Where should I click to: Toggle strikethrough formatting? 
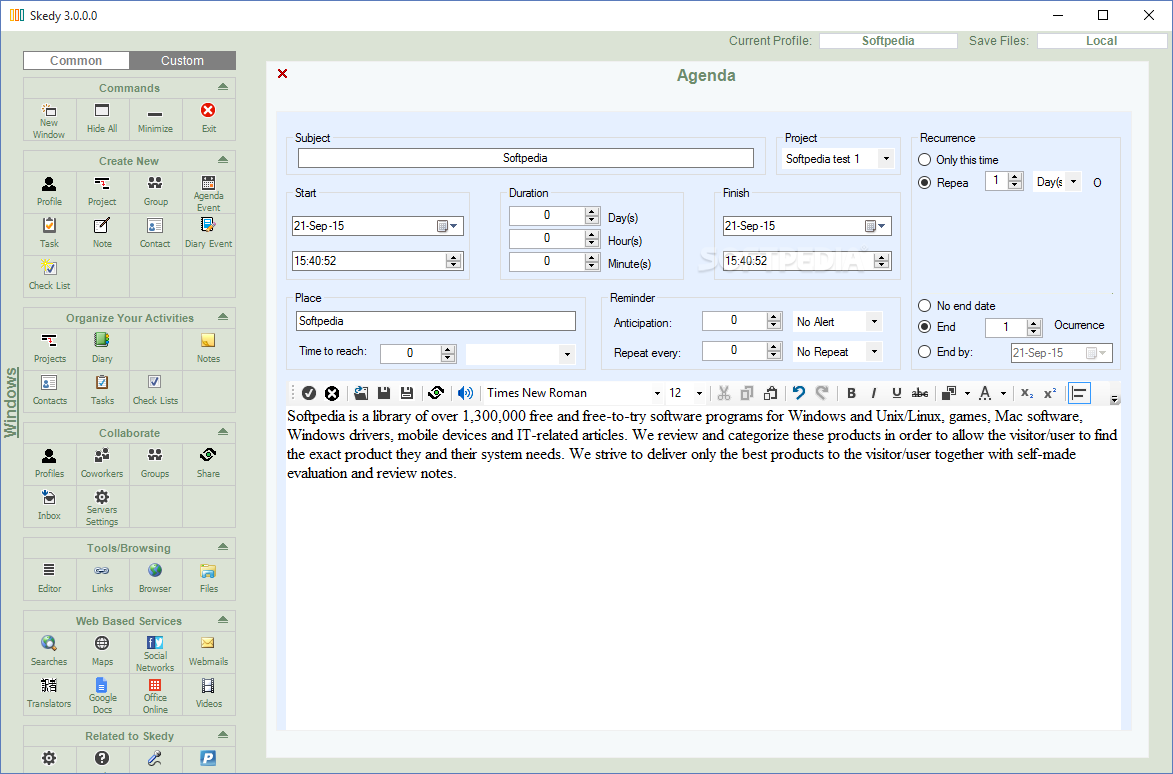tap(920, 393)
